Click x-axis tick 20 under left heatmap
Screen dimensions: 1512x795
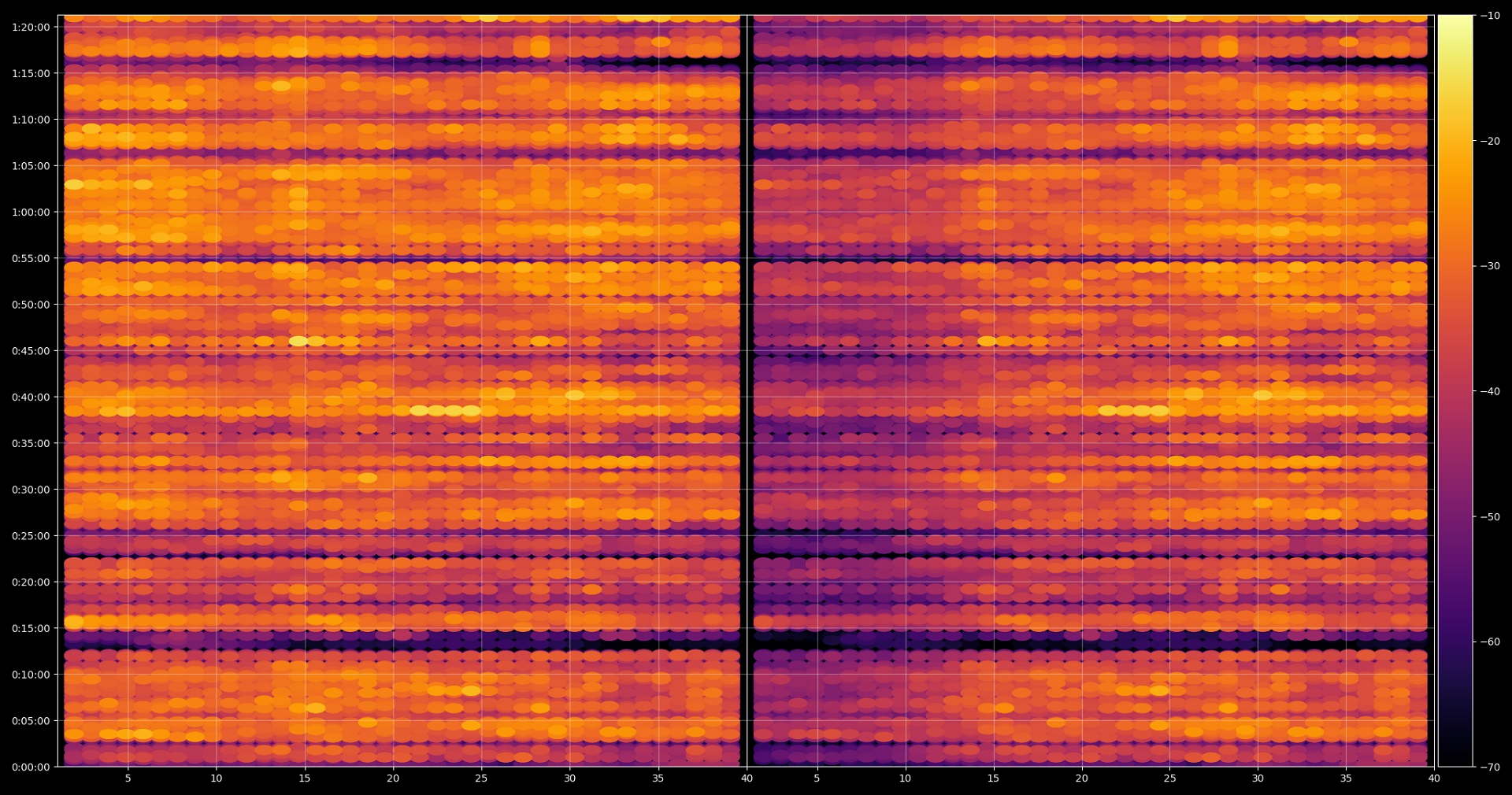pos(393,778)
